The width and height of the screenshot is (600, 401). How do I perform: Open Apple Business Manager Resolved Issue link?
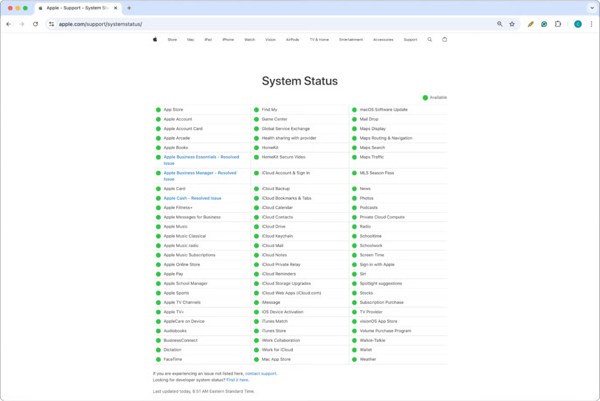(200, 176)
